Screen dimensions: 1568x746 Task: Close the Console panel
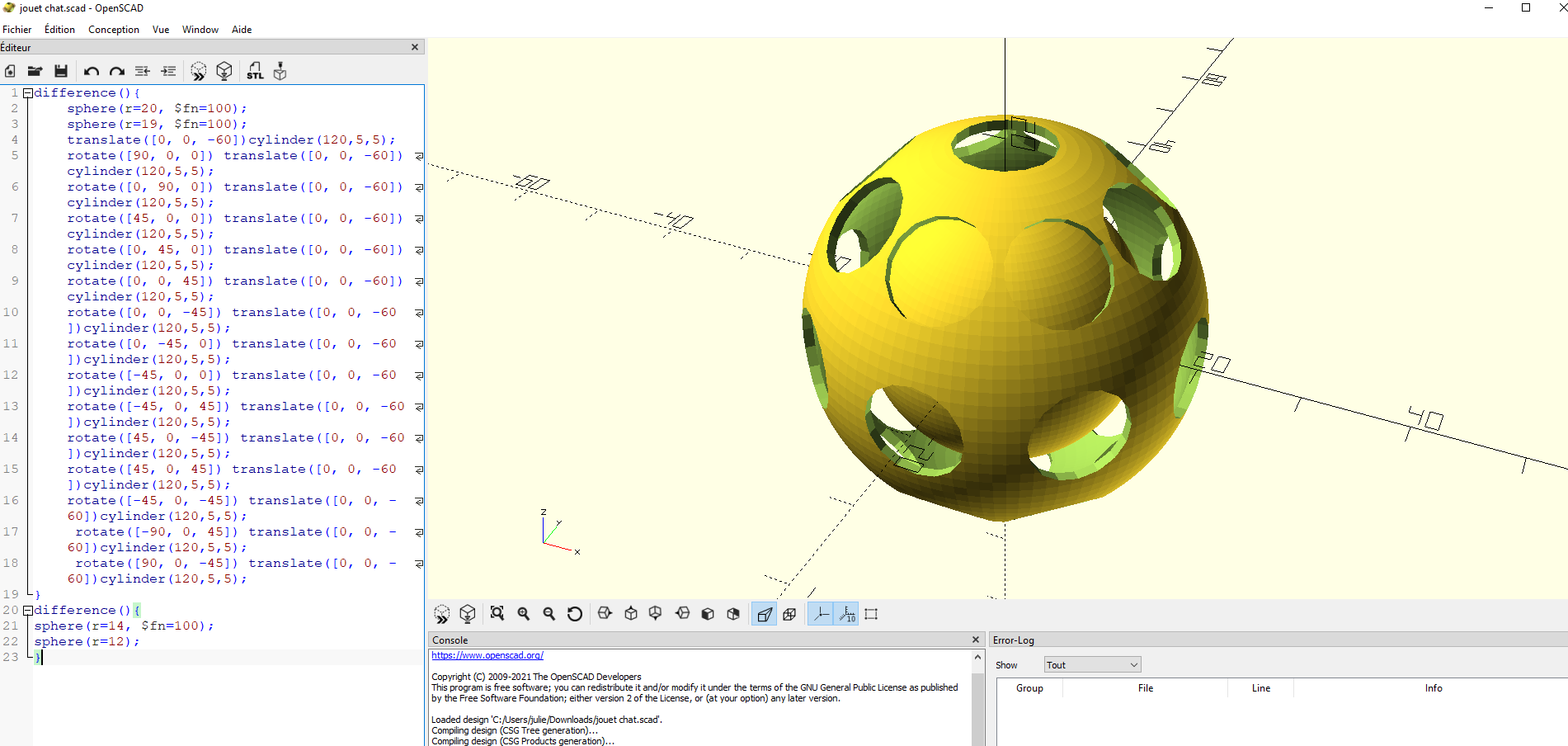coord(976,640)
